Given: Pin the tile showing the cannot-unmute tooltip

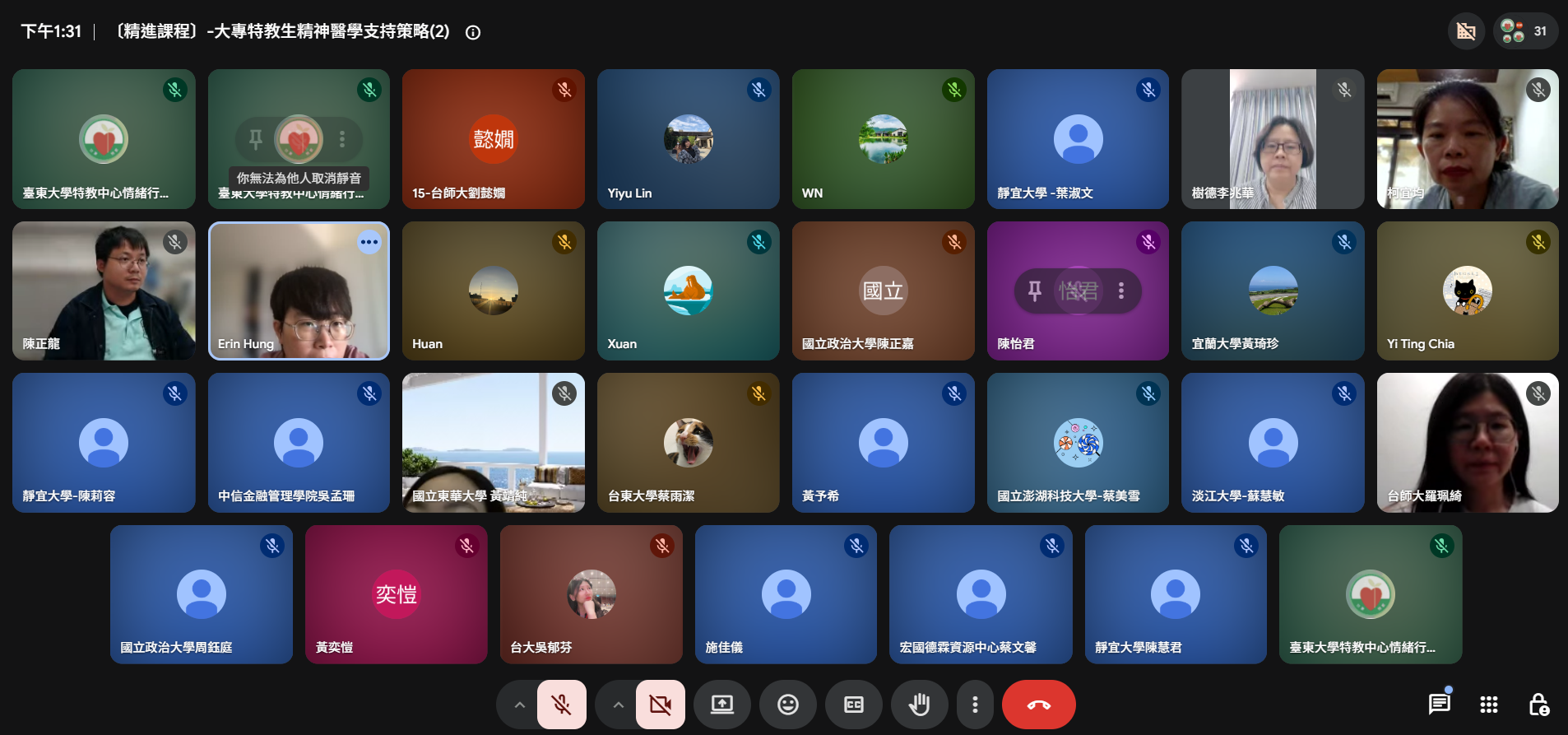Looking at the screenshot, I should click(256, 139).
